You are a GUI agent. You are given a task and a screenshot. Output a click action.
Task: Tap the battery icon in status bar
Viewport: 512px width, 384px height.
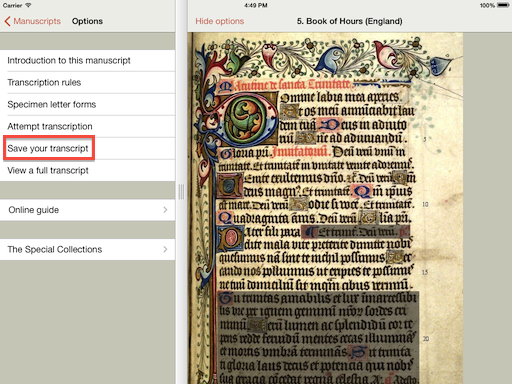pyautogui.click(x=503, y=5)
